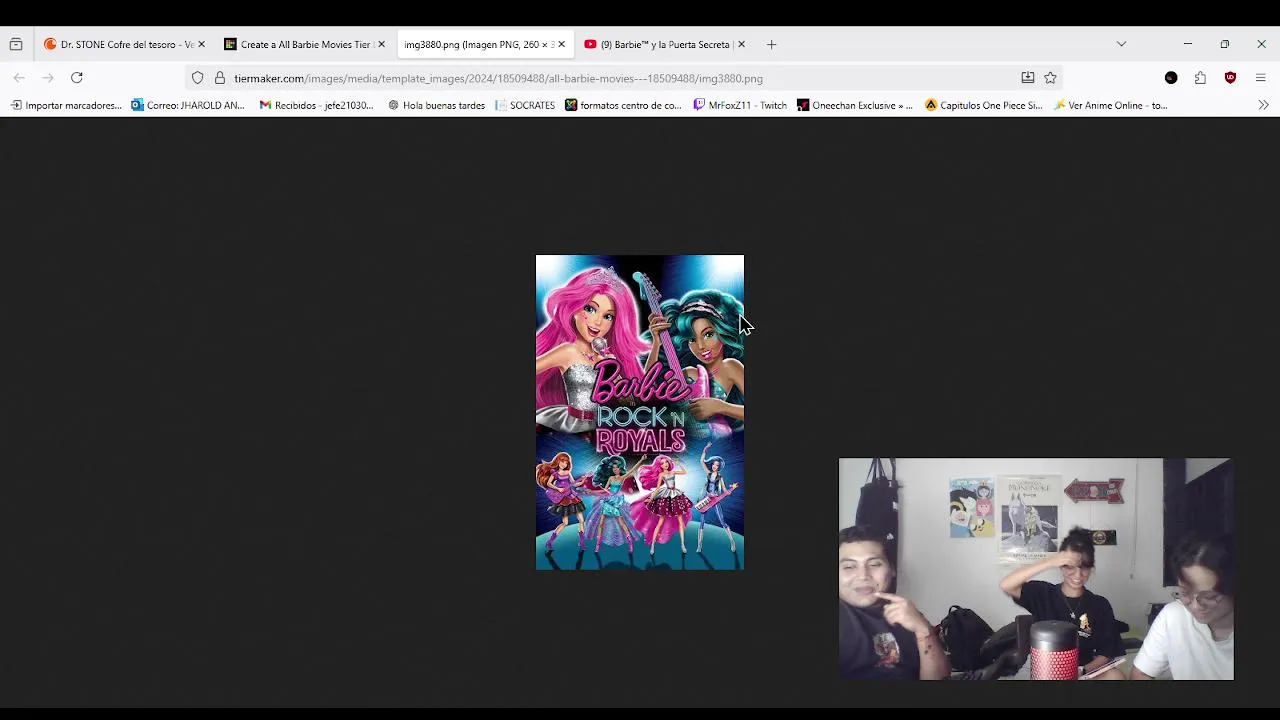Open the tracking protection shield panel
Image resolution: width=1280 pixels, height=720 pixels.
coord(197,78)
